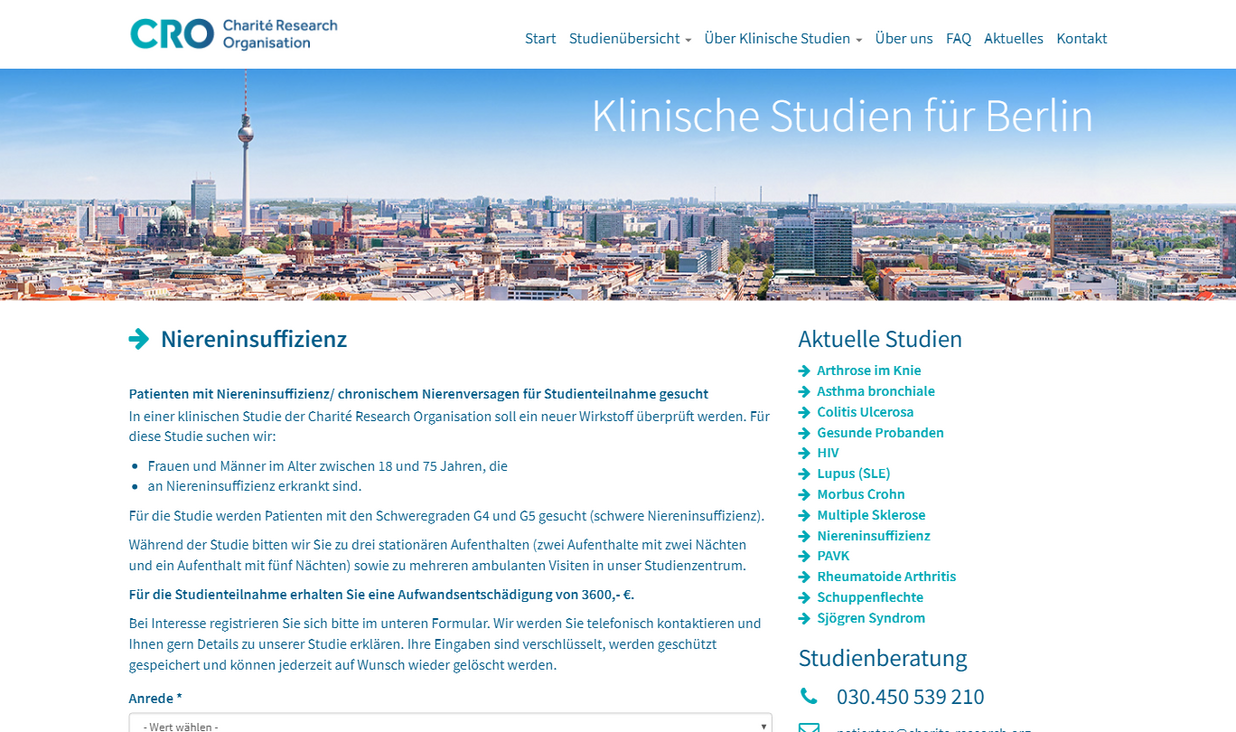This screenshot has width=1236, height=732.
Task: Click arrow icon beside Arthrose im Knie
Action: coord(804,371)
